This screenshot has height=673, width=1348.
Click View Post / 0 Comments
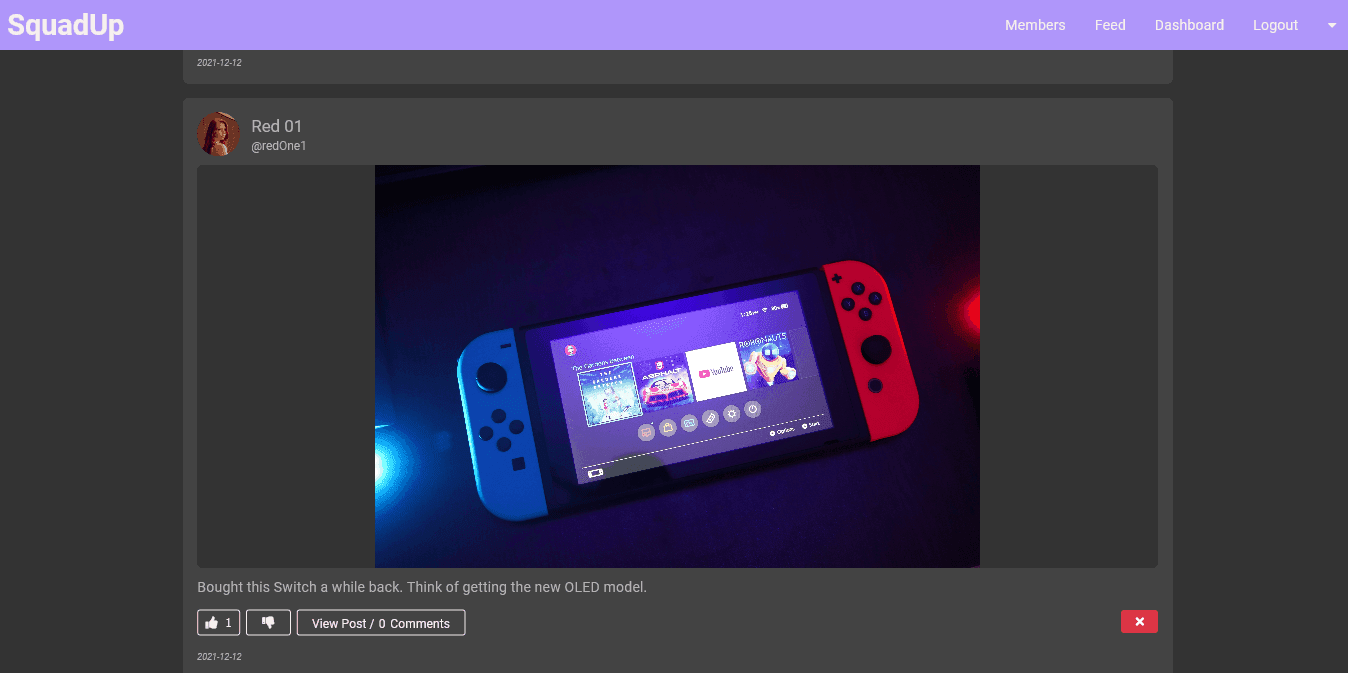(381, 623)
